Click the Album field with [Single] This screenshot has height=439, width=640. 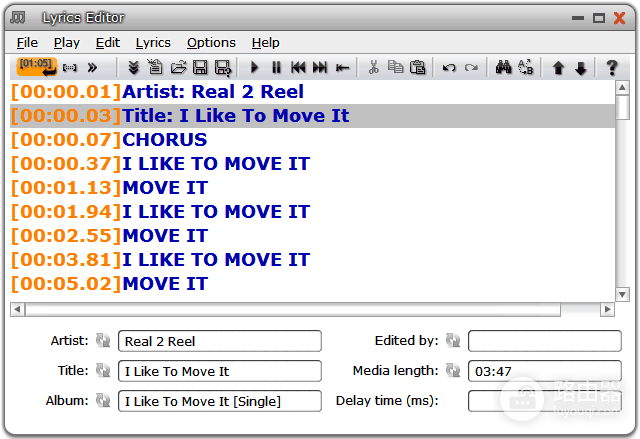pos(220,401)
